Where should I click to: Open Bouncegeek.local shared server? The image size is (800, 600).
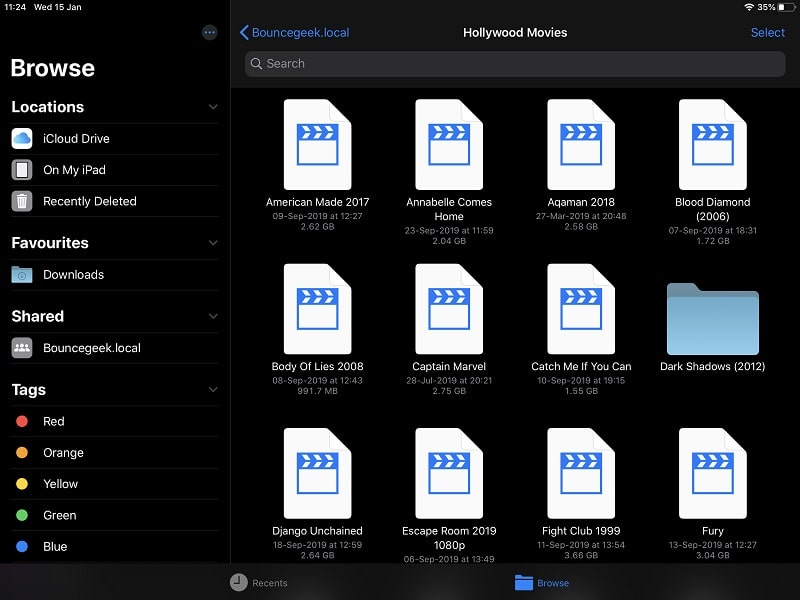click(x=115, y=348)
